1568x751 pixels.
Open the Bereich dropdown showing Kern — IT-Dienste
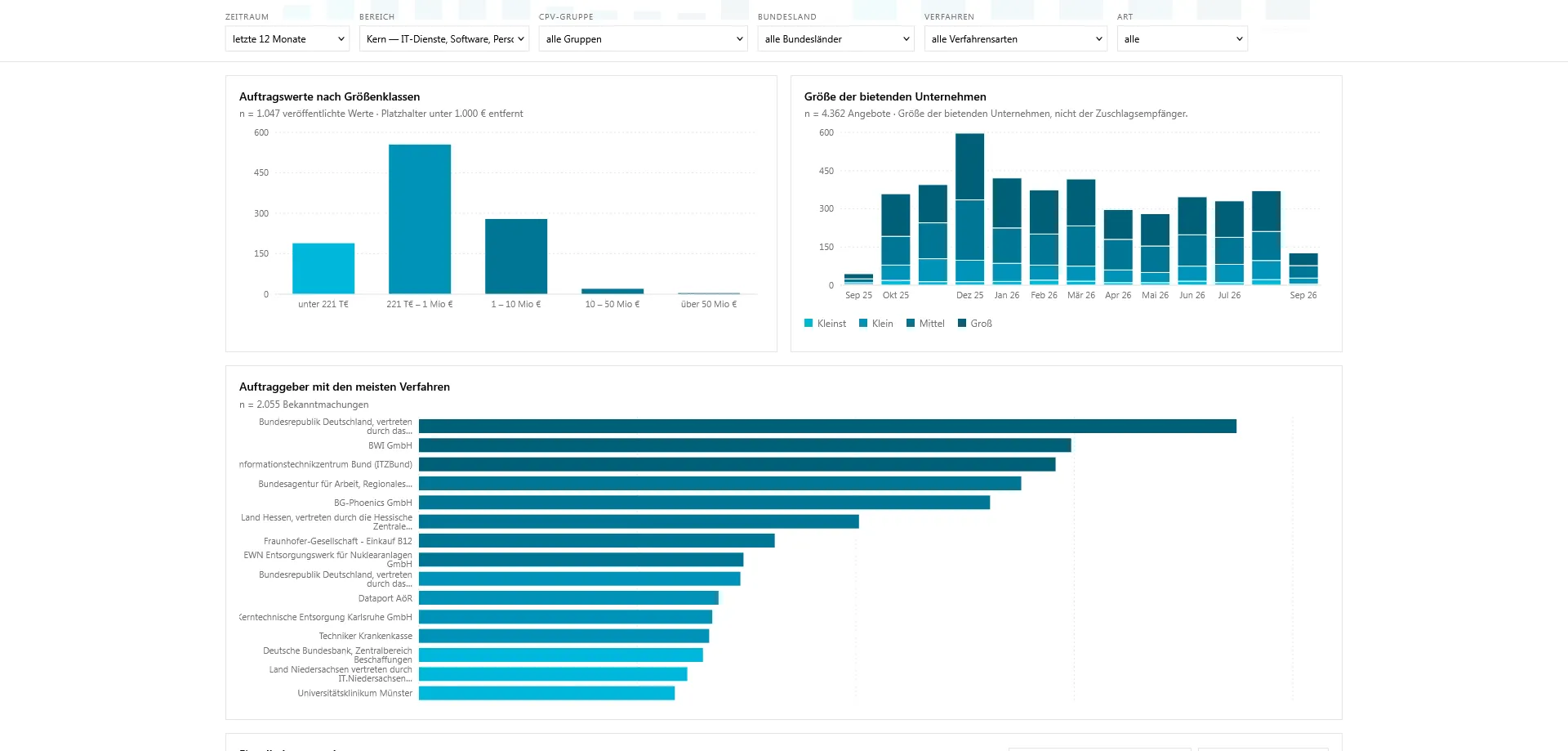(x=444, y=38)
